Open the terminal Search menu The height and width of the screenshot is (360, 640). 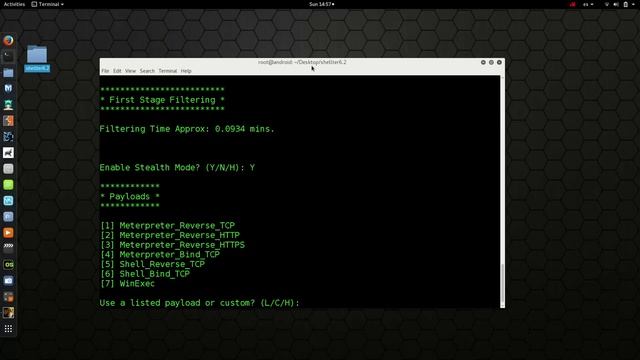tap(147, 71)
